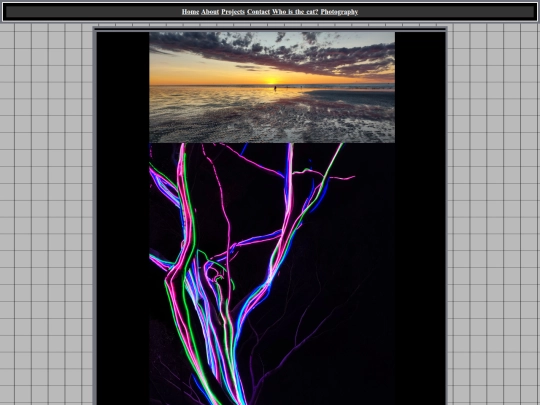Open the "Who is the cat?" page
Screen dimensions: 540x405
[x=295, y=12]
